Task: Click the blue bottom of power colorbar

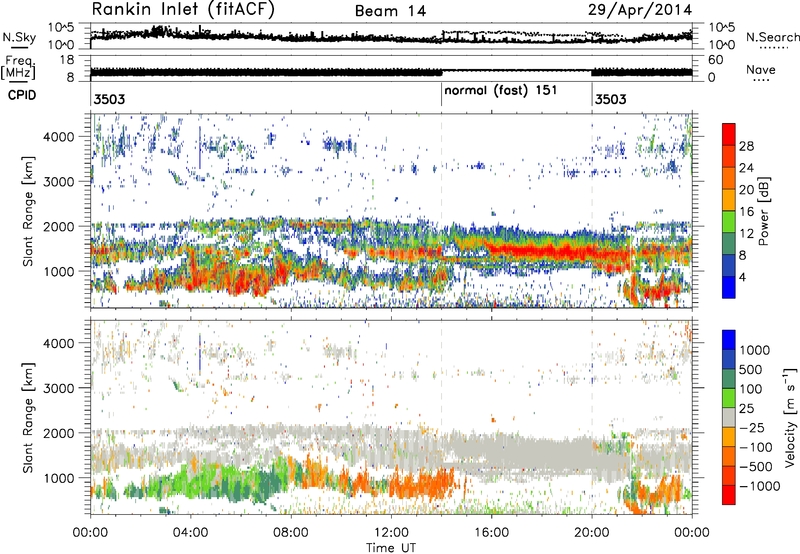Action: pyautogui.click(x=729, y=287)
